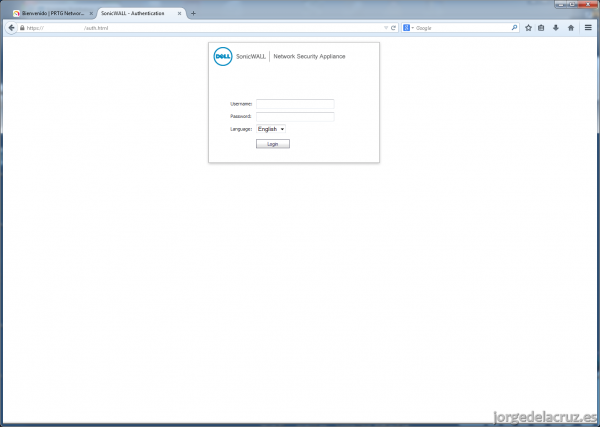Click the search magnifier icon
The height and width of the screenshot is (427, 600).
point(514,28)
